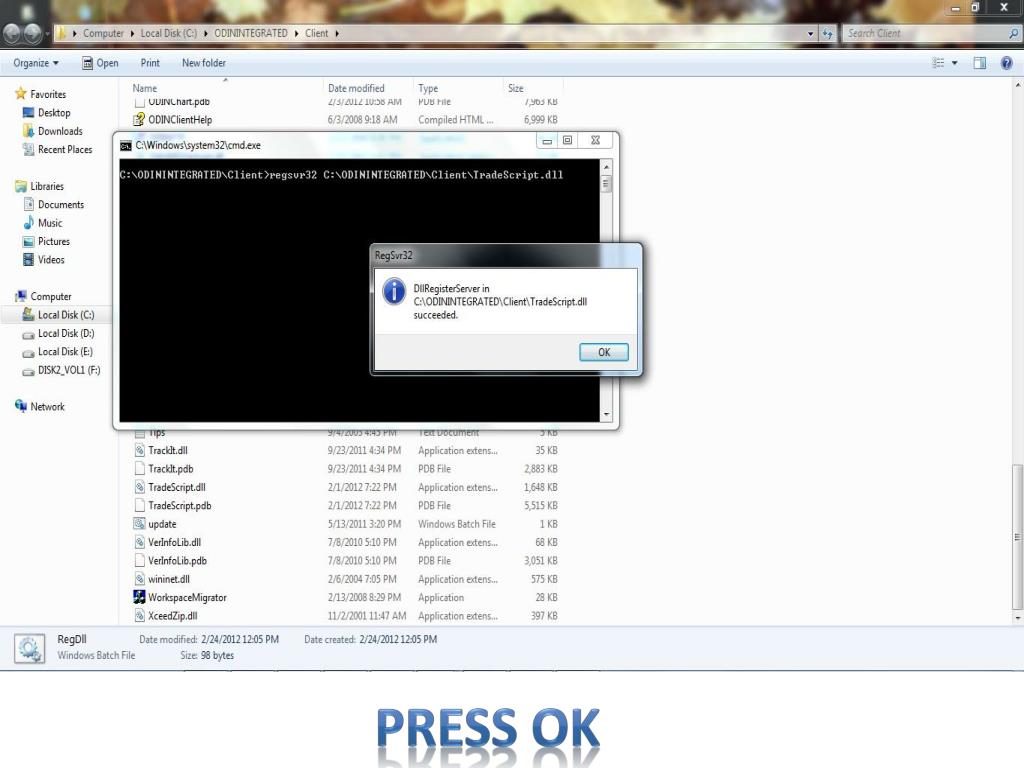
Task: Click the Print toolbar button
Action: tap(150, 63)
